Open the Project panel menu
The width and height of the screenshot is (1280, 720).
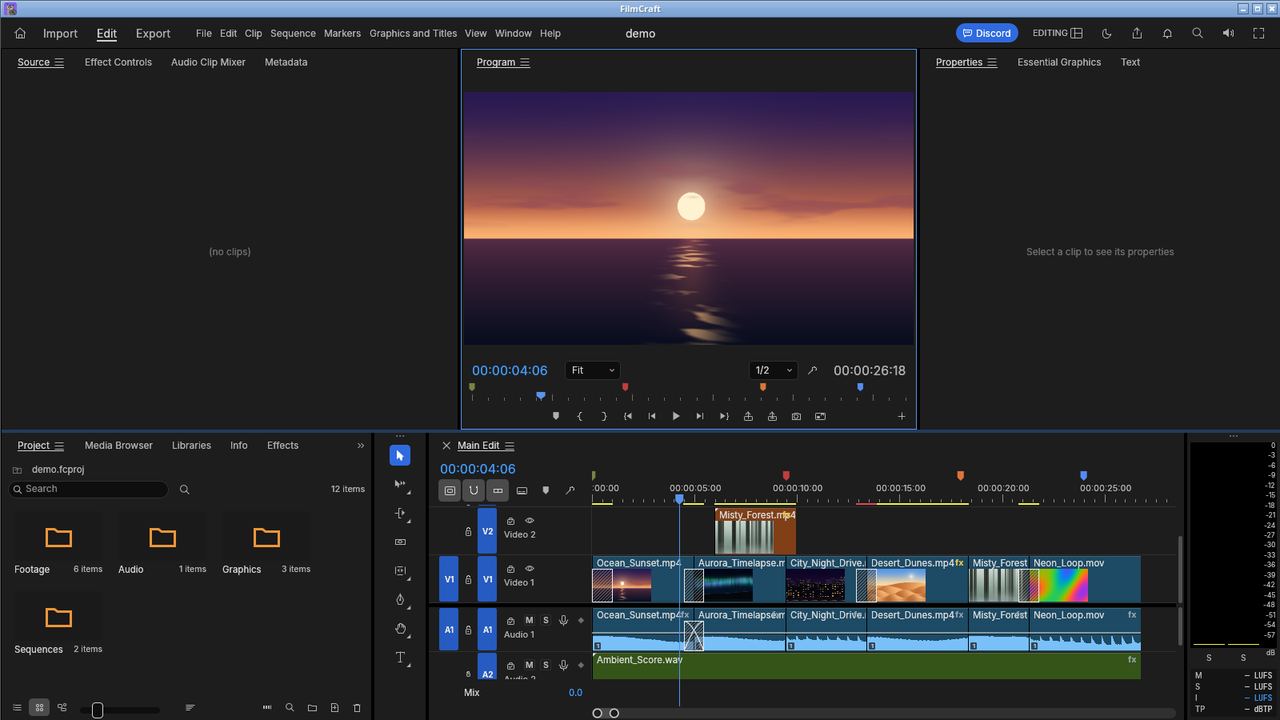[59, 446]
